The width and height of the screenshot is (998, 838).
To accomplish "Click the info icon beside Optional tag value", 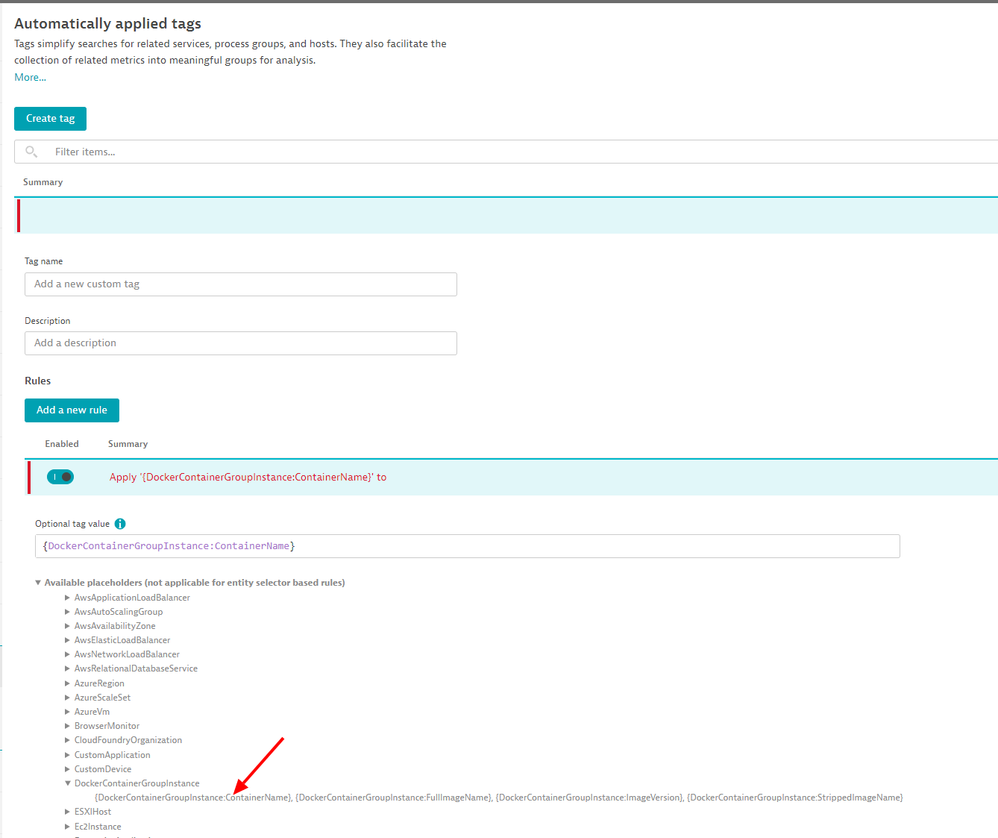I will 120,524.
